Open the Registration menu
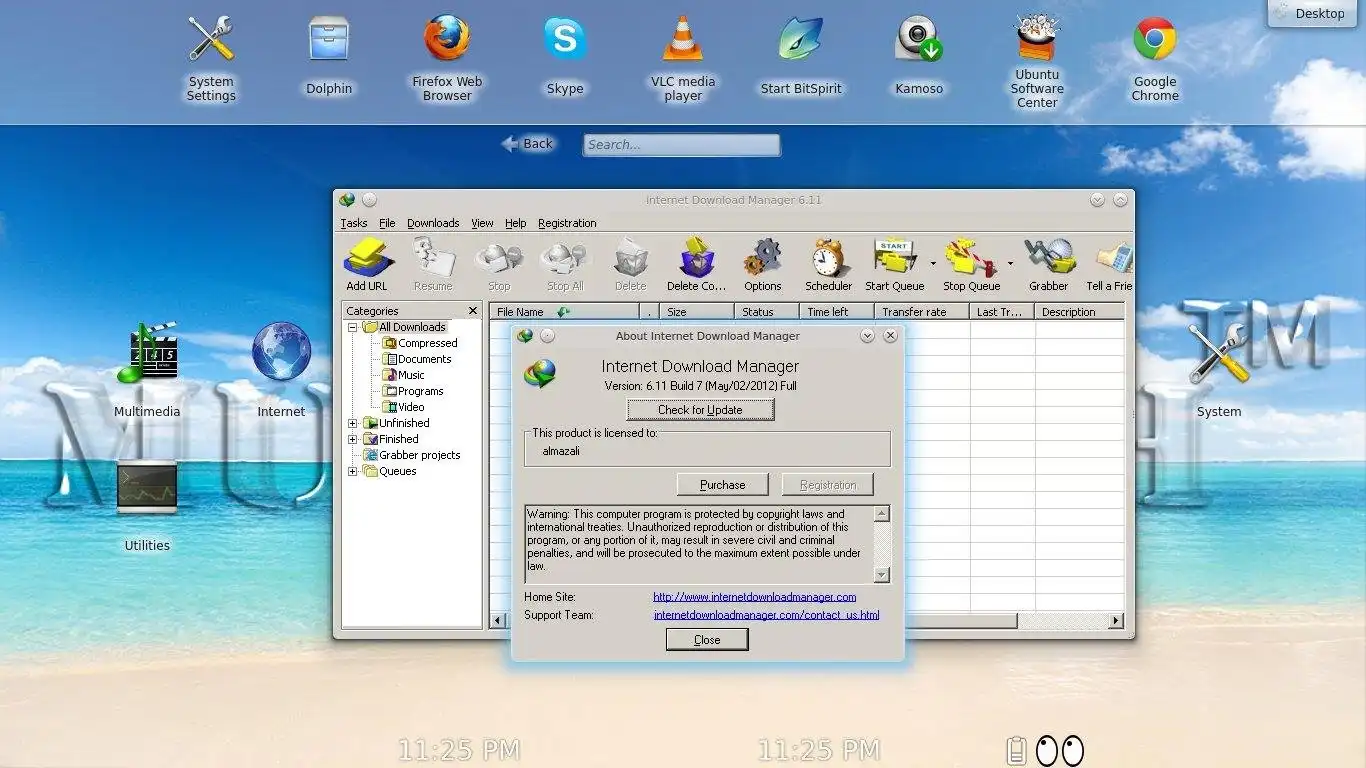The width and height of the screenshot is (1366, 768). point(567,223)
